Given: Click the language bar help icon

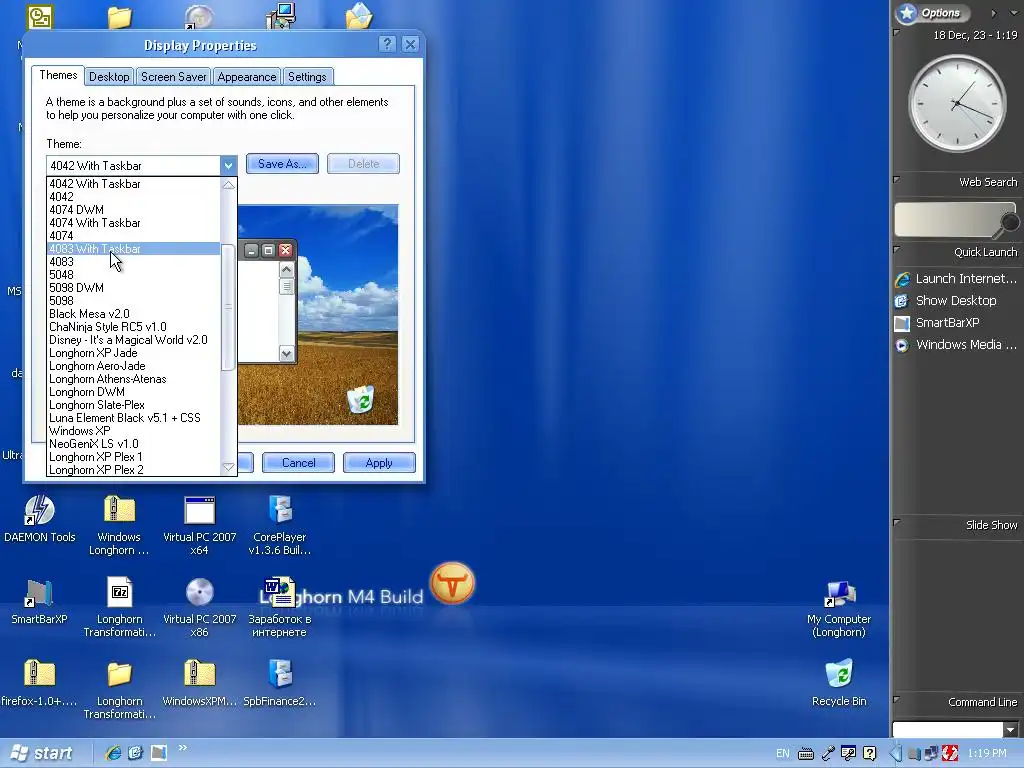Looking at the screenshot, I should click(x=869, y=754).
